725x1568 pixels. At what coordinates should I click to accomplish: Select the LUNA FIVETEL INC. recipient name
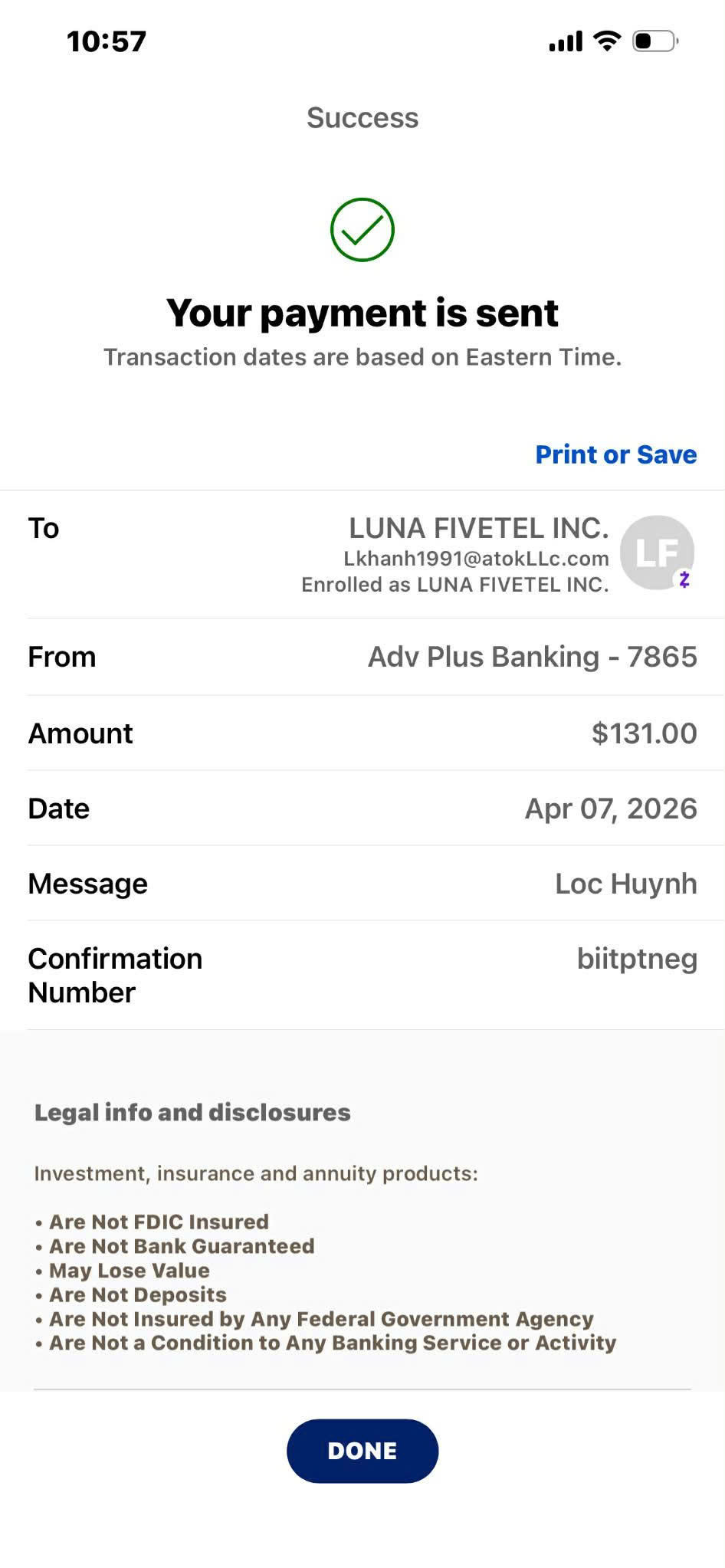pyautogui.click(x=479, y=528)
